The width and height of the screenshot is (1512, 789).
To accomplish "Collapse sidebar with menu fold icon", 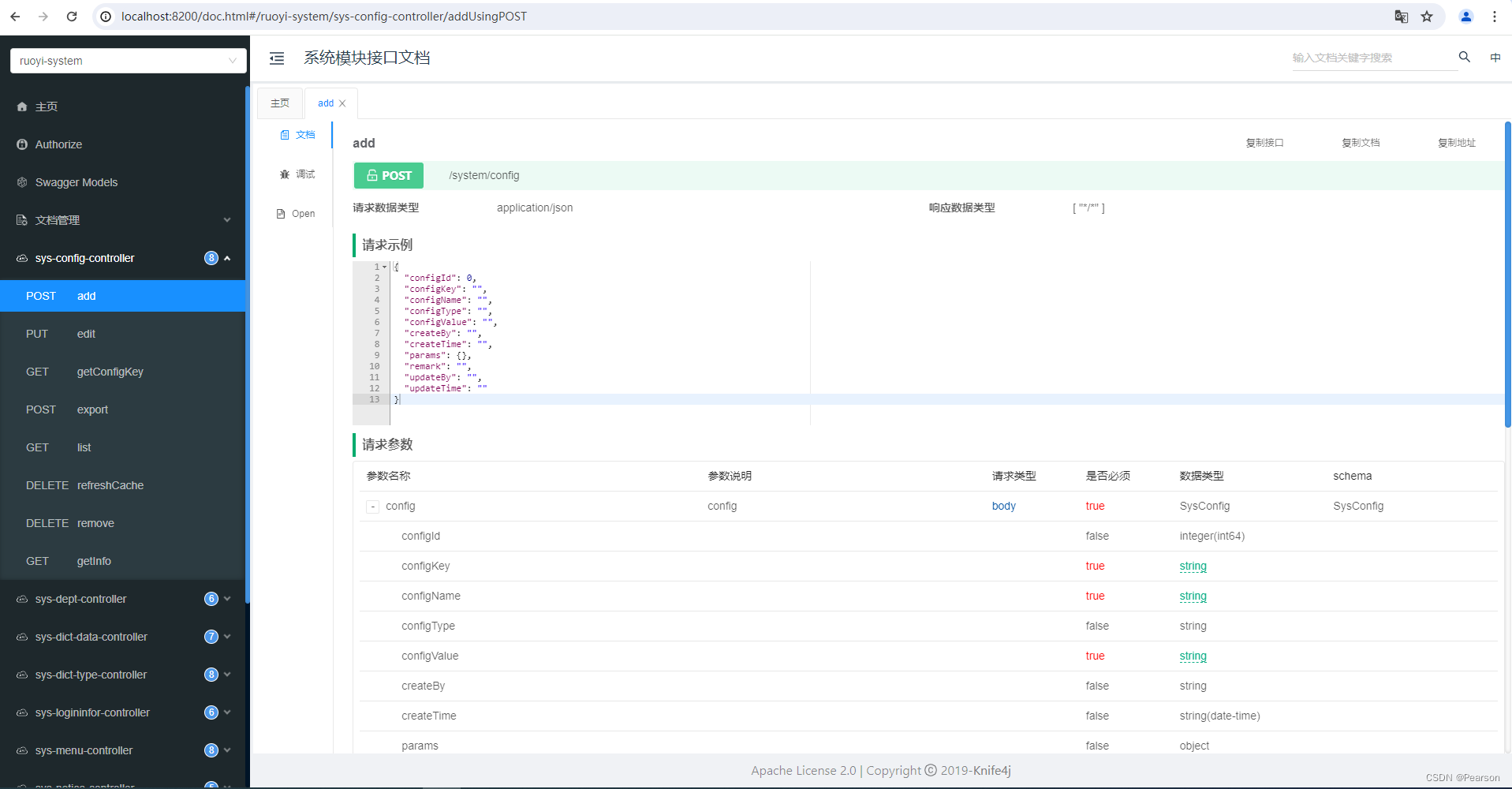I will point(277,58).
